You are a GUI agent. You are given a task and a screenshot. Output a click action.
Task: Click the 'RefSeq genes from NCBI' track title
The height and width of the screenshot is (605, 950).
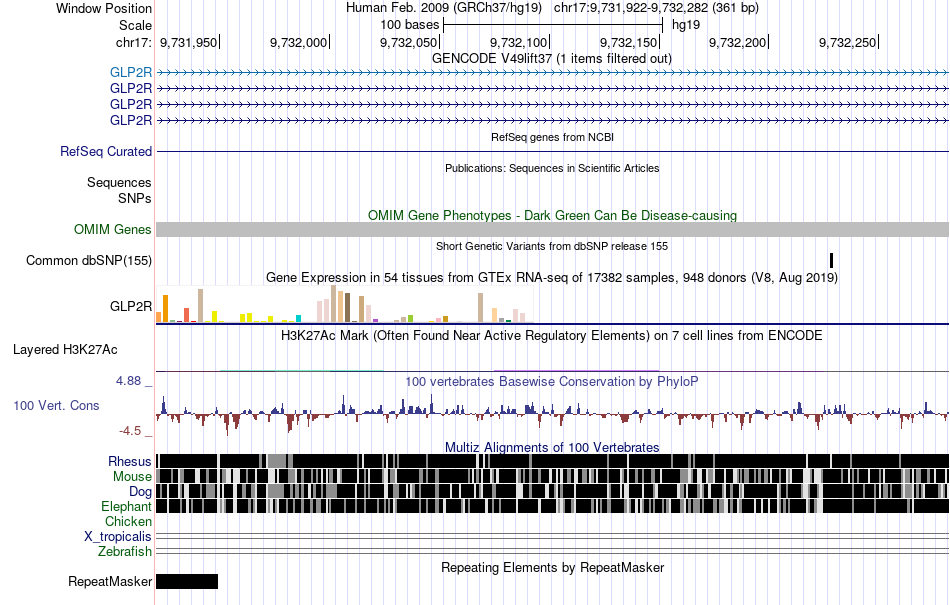pos(553,137)
